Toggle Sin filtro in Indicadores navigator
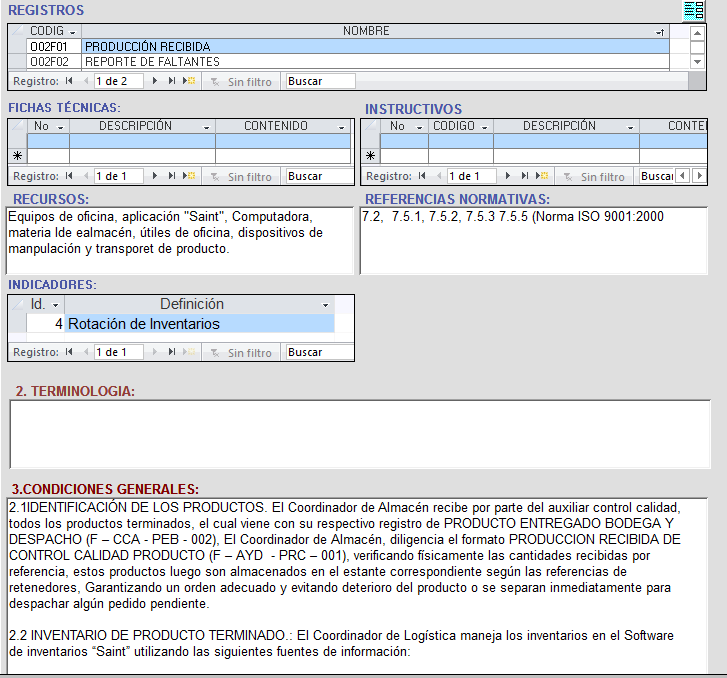The height and width of the screenshot is (678, 727). [241, 352]
